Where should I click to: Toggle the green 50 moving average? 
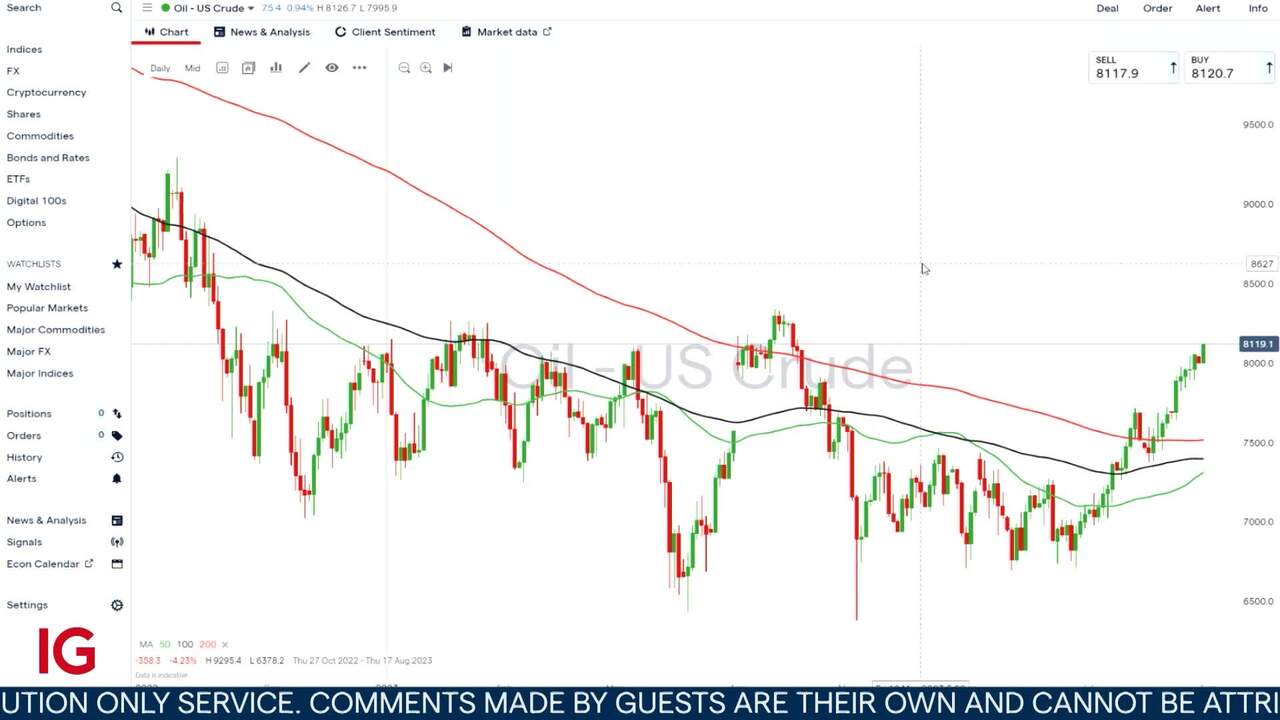pyautogui.click(x=165, y=644)
